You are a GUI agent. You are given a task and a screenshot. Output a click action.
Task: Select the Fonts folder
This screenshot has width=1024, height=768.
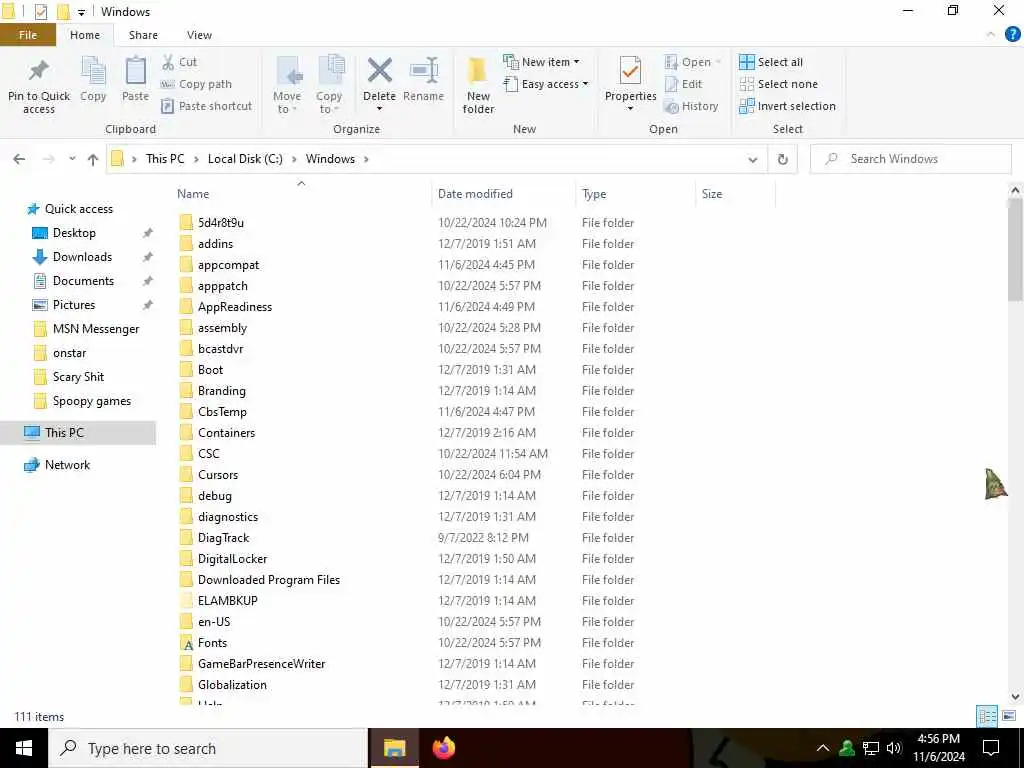click(x=212, y=643)
